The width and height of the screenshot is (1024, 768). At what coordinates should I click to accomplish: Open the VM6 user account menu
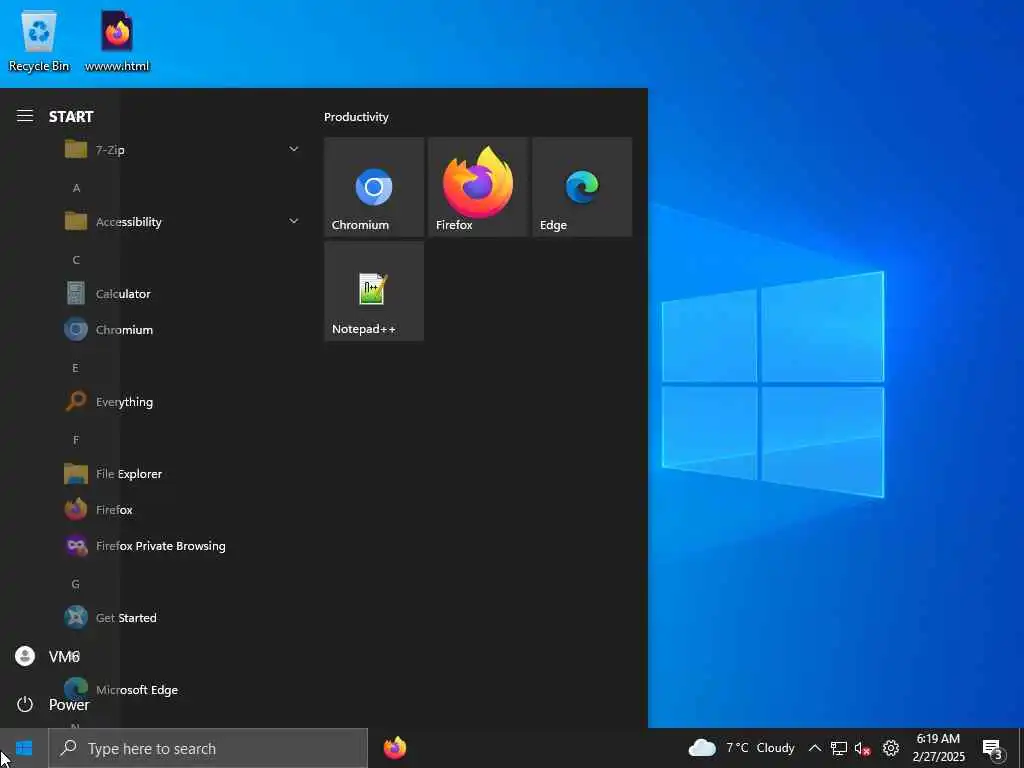pyautogui.click(x=47, y=656)
